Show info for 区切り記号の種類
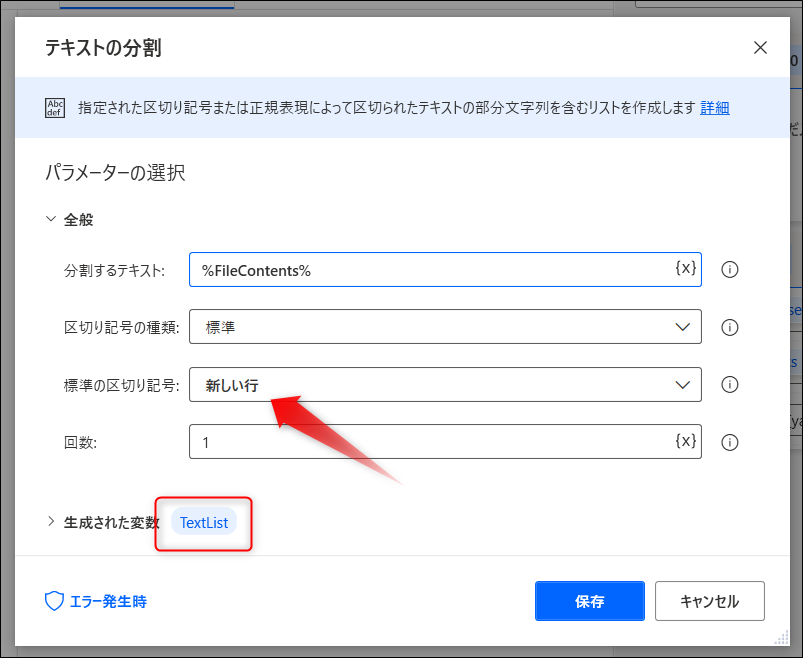Screen dimensions: 803x658 (x=729, y=327)
